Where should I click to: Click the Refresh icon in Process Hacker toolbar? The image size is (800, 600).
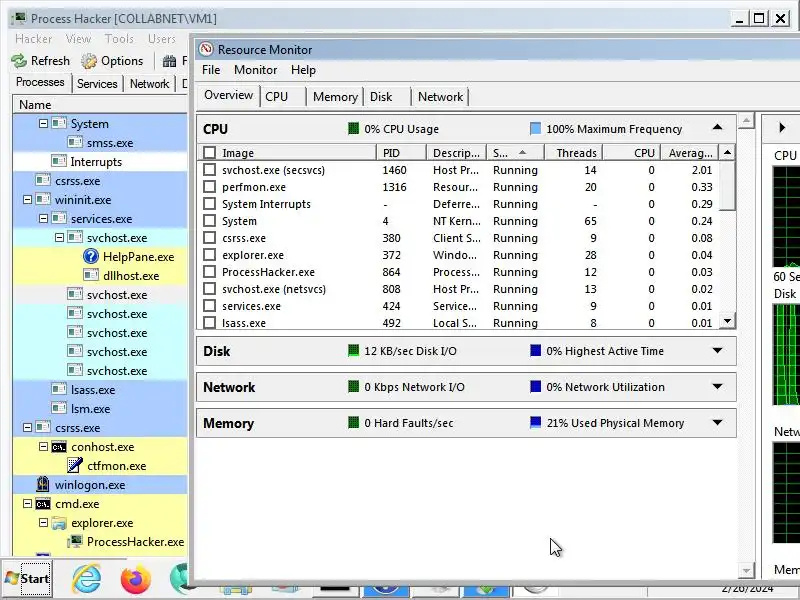19,61
